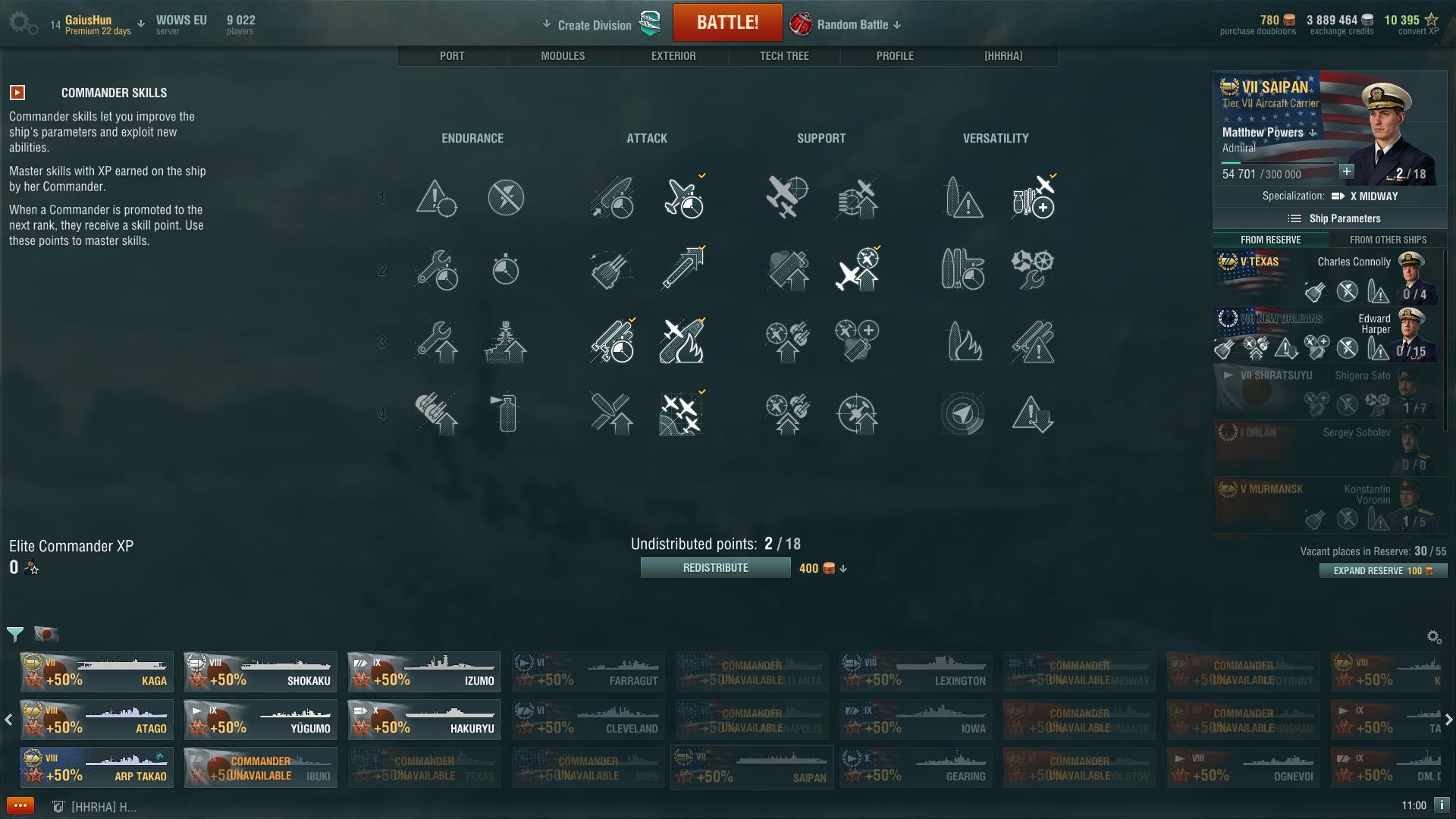The image size is (1456, 819).
Task: Open the chat bubble icon at bottom left
Action: [20, 806]
